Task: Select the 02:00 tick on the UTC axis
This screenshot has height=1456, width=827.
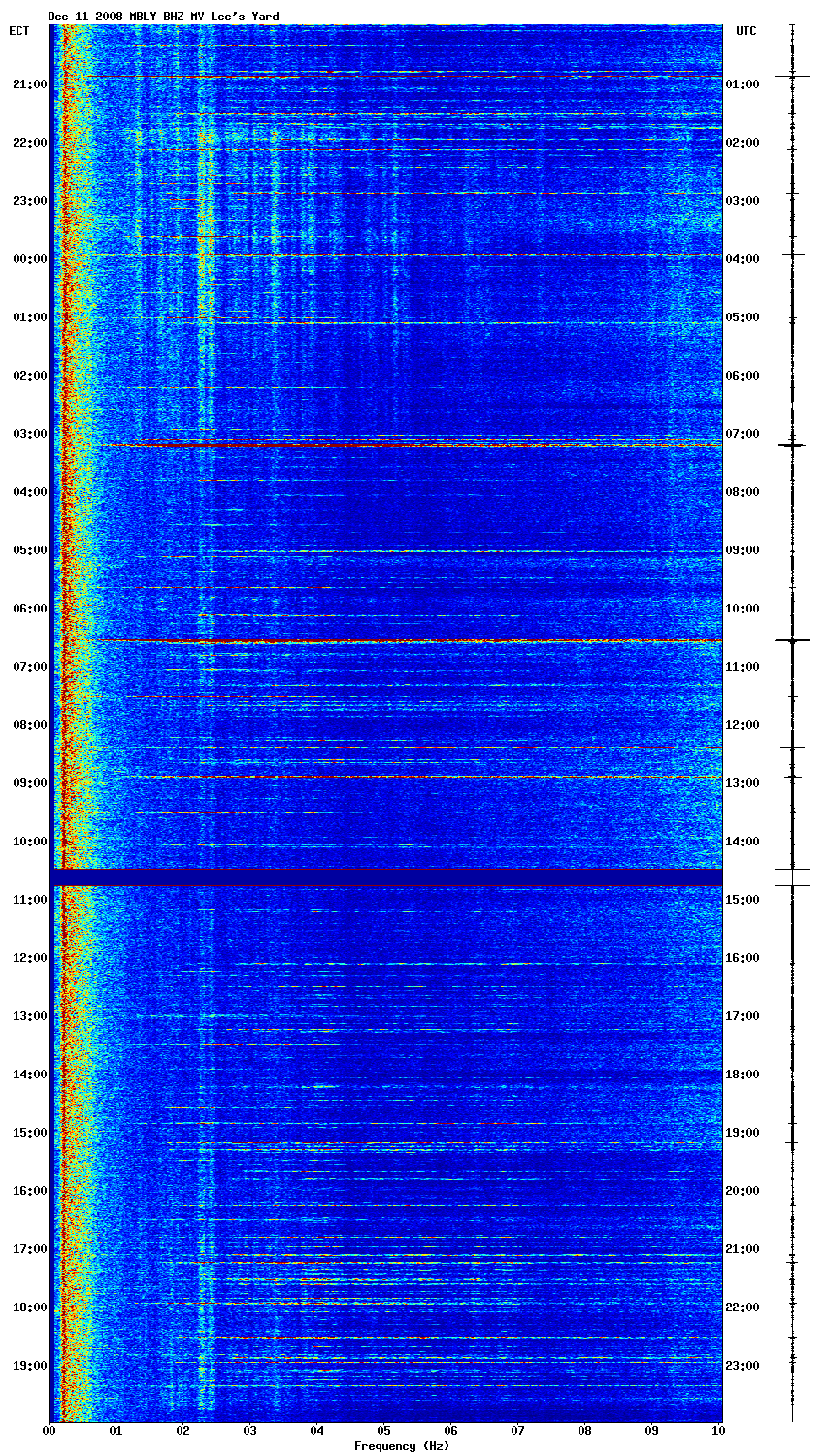Action: pyautogui.click(x=743, y=143)
